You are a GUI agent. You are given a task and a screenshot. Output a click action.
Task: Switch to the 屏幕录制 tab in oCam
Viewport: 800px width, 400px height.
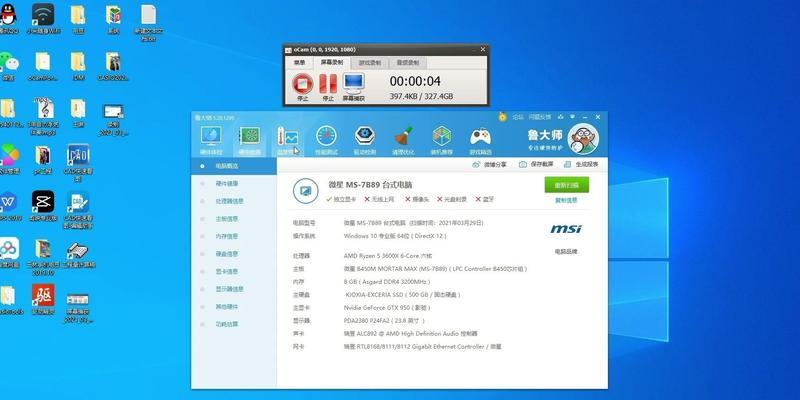tap(332, 63)
